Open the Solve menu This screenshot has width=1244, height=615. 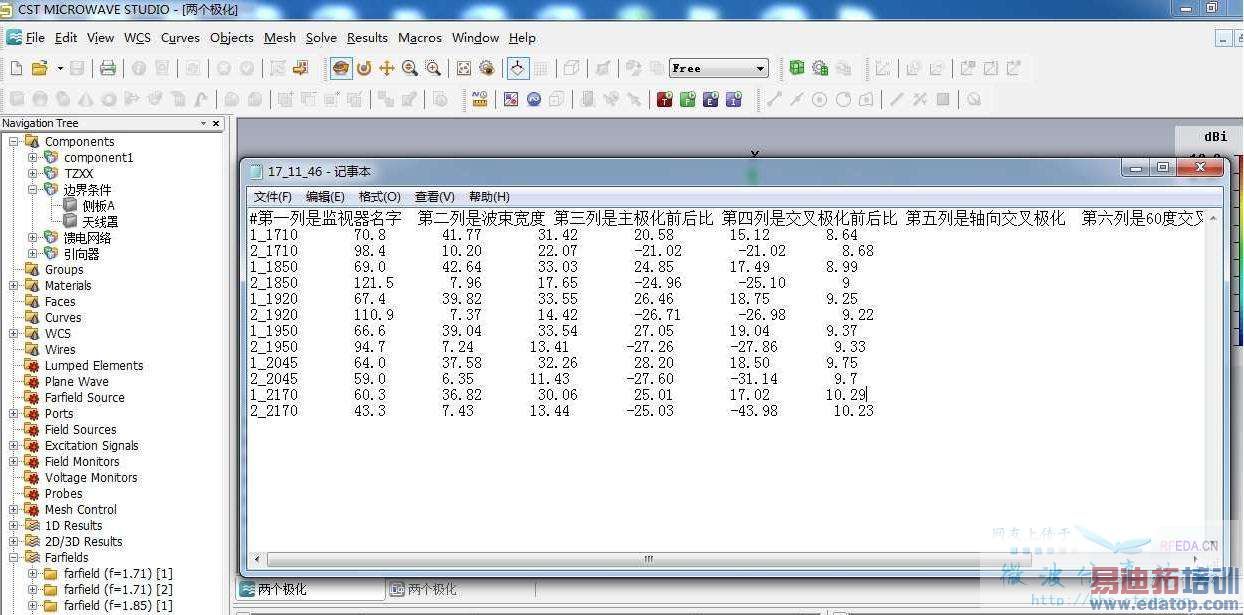coord(321,38)
